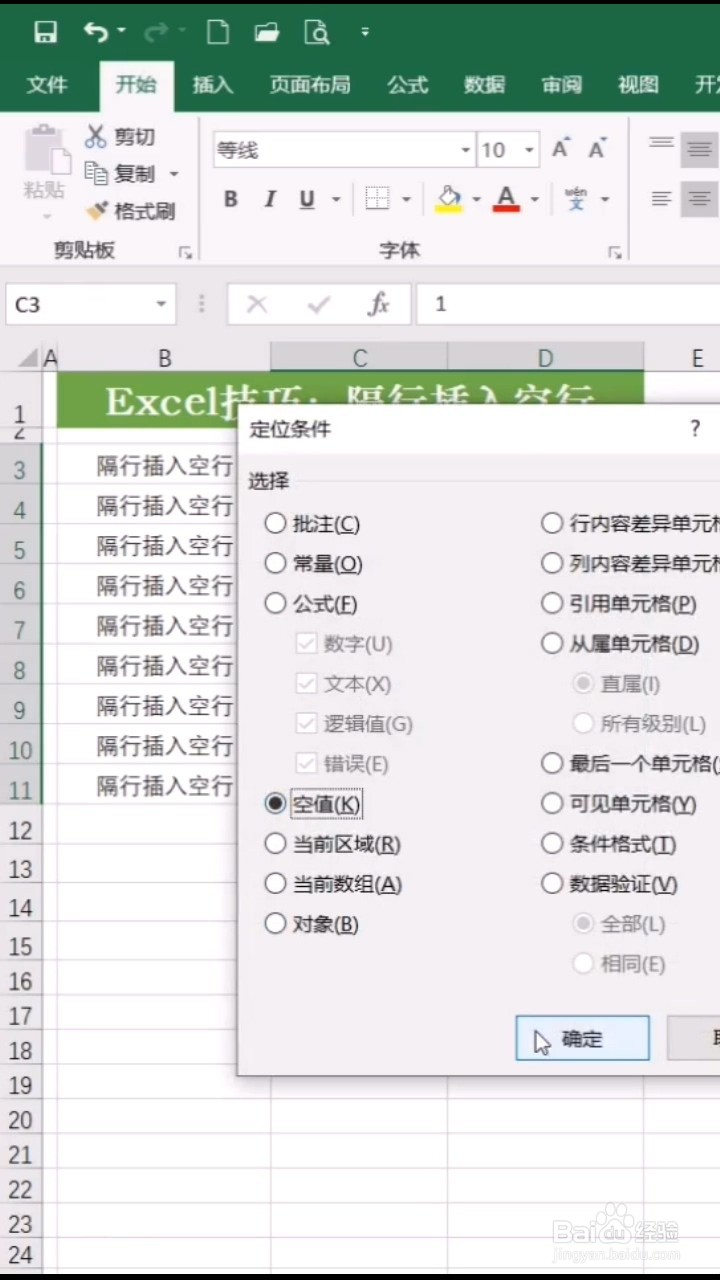Switch to the Formulas (公式) tab
This screenshot has width=720, height=1280.
pyautogui.click(x=408, y=85)
